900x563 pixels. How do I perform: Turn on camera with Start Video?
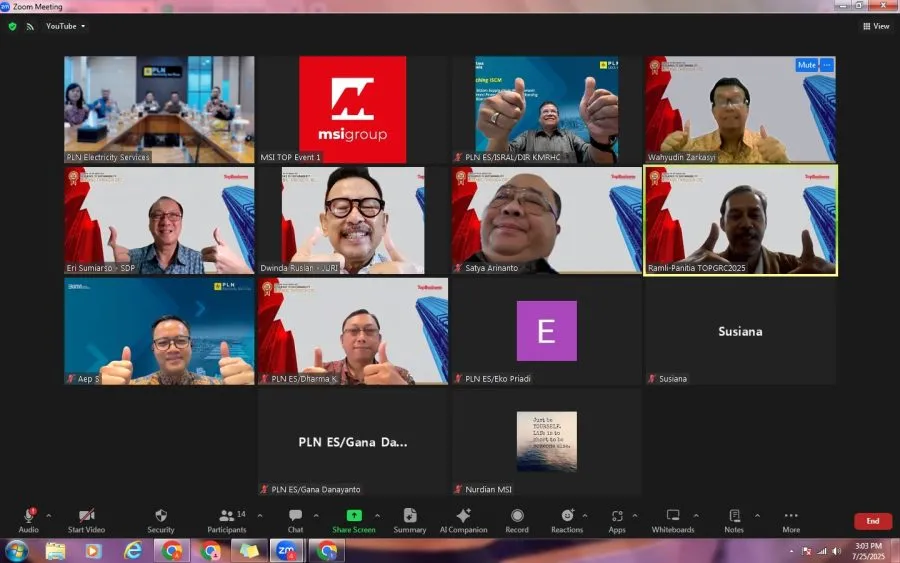click(89, 518)
